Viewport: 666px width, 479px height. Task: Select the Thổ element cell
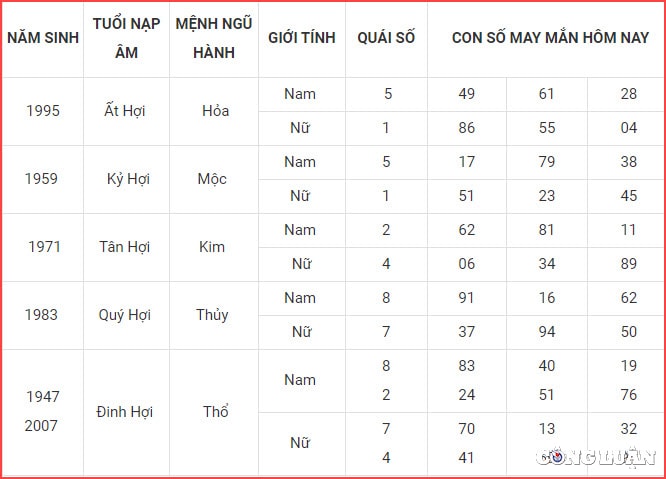click(x=216, y=411)
